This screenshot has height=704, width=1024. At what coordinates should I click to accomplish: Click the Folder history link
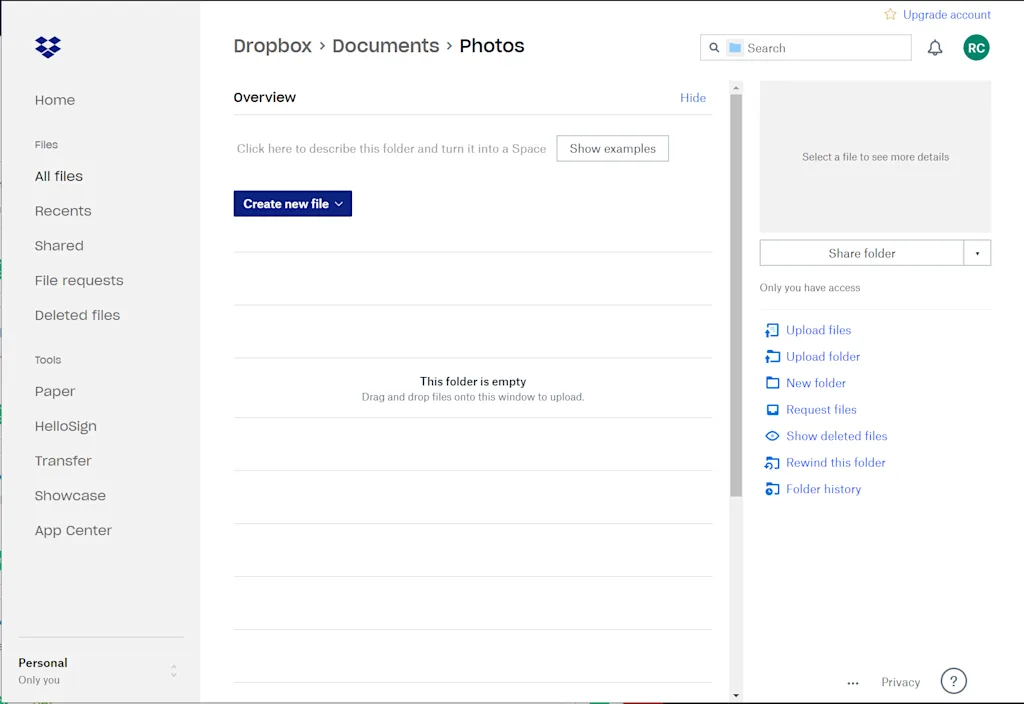tap(823, 489)
